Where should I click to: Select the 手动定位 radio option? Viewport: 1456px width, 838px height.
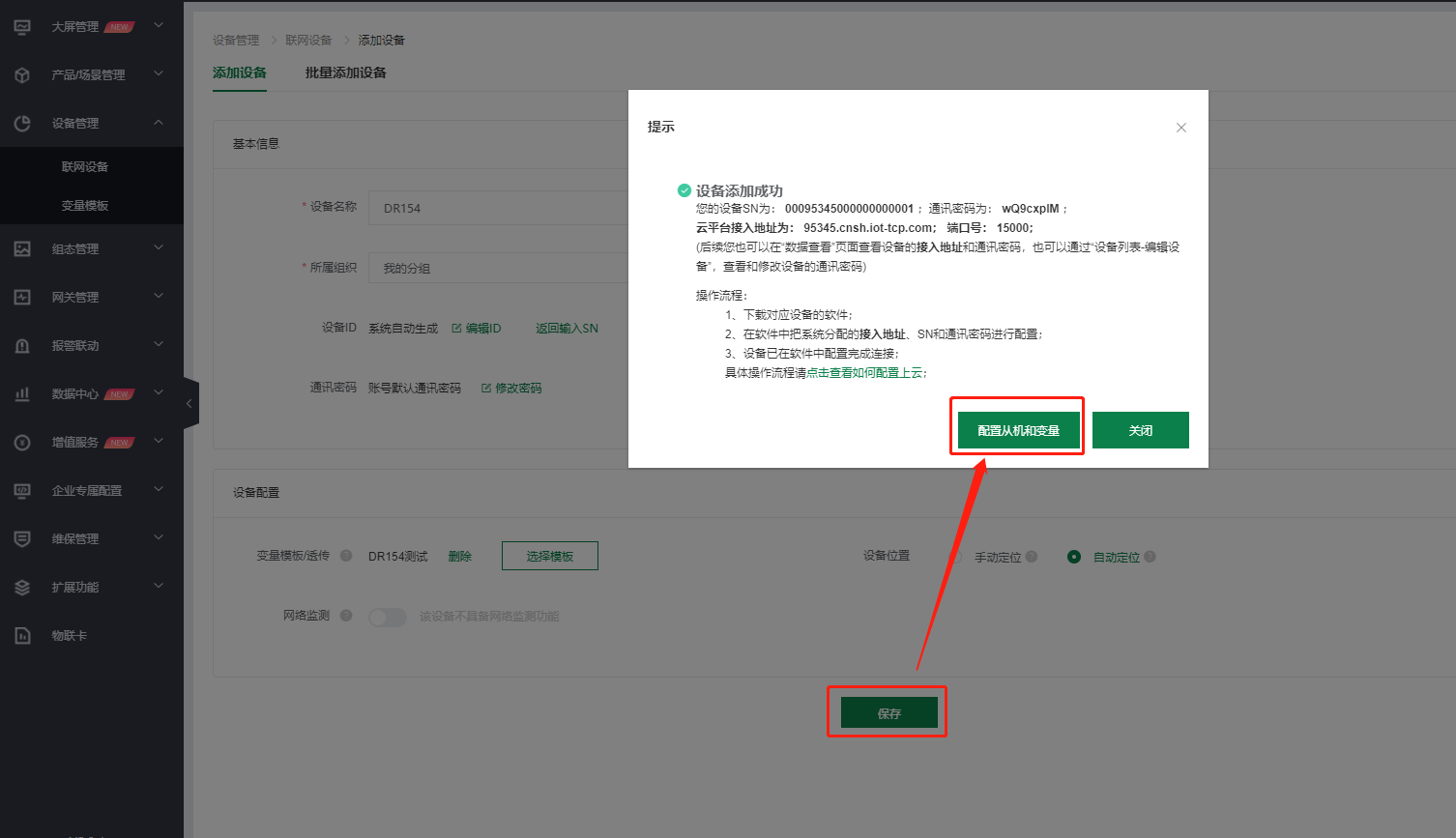click(x=956, y=557)
